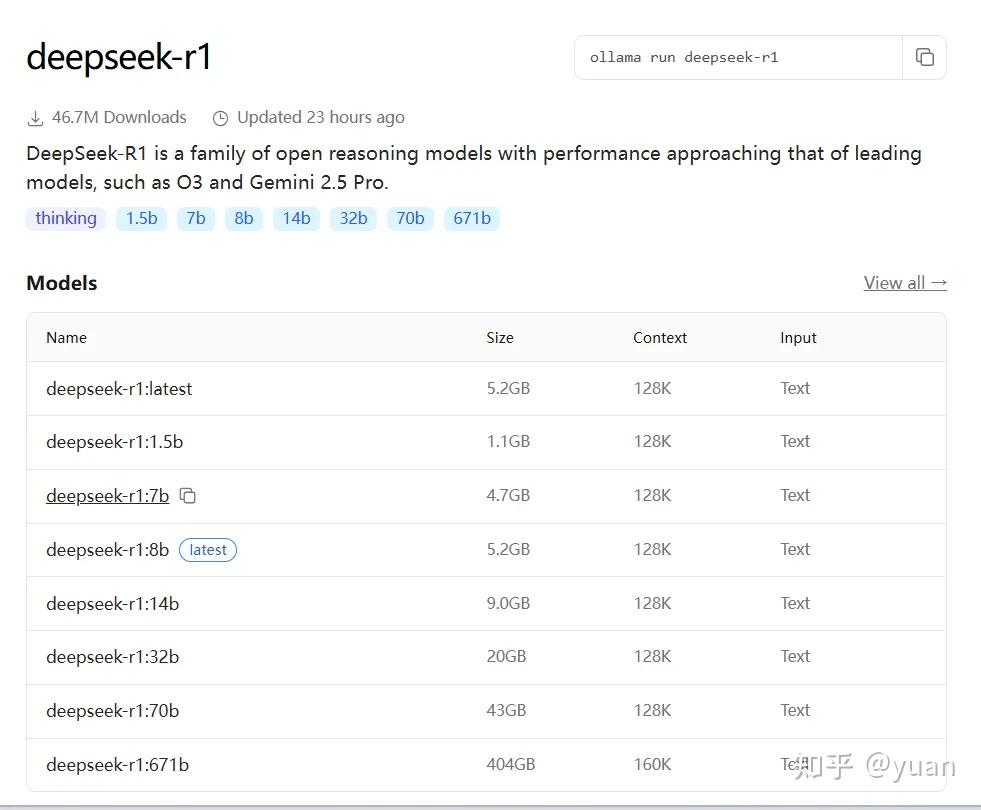The height and width of the screenshot is (810, 981).
Task: Sort table by the Context column
Action: (660, 337)
